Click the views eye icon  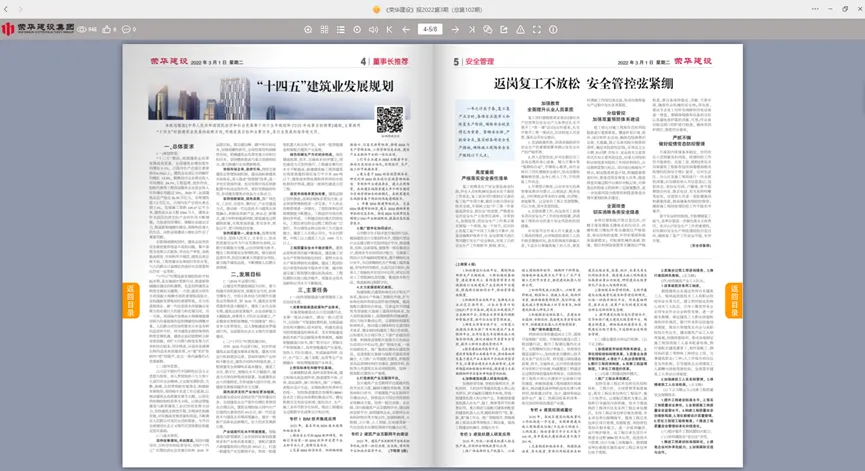click(82, 29)
